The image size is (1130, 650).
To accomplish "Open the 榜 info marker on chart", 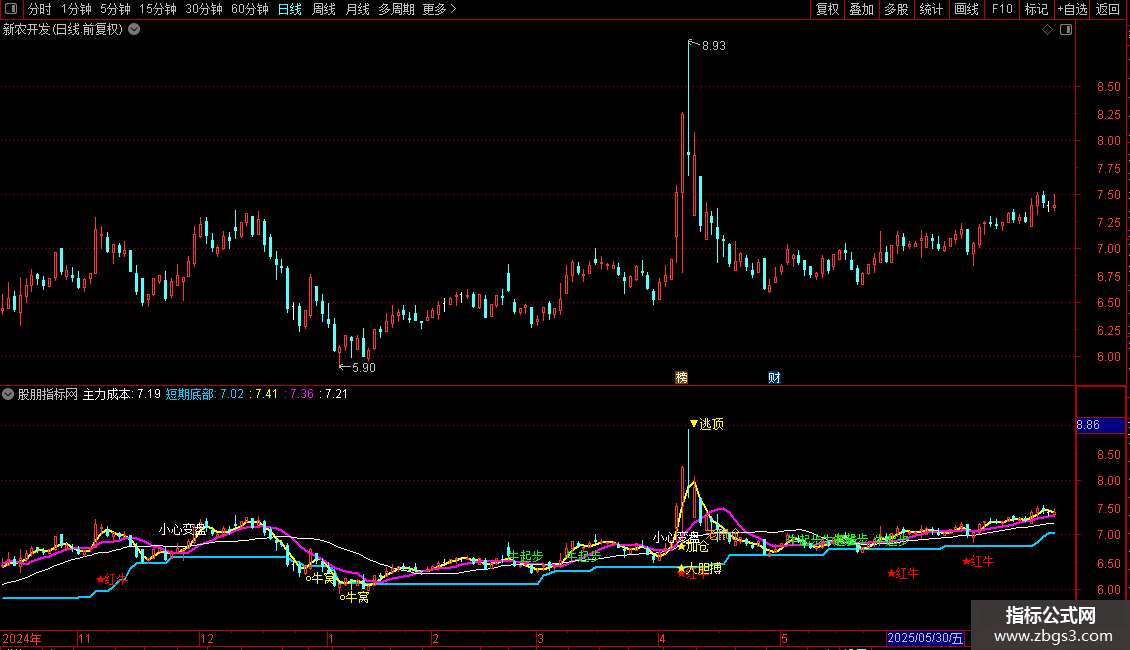I will click(681, 378).
